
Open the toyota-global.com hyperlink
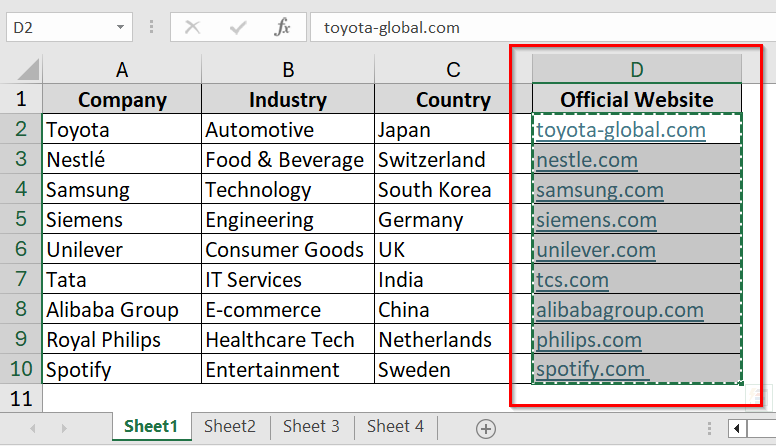pyautogui.click(x=621, y=130)
